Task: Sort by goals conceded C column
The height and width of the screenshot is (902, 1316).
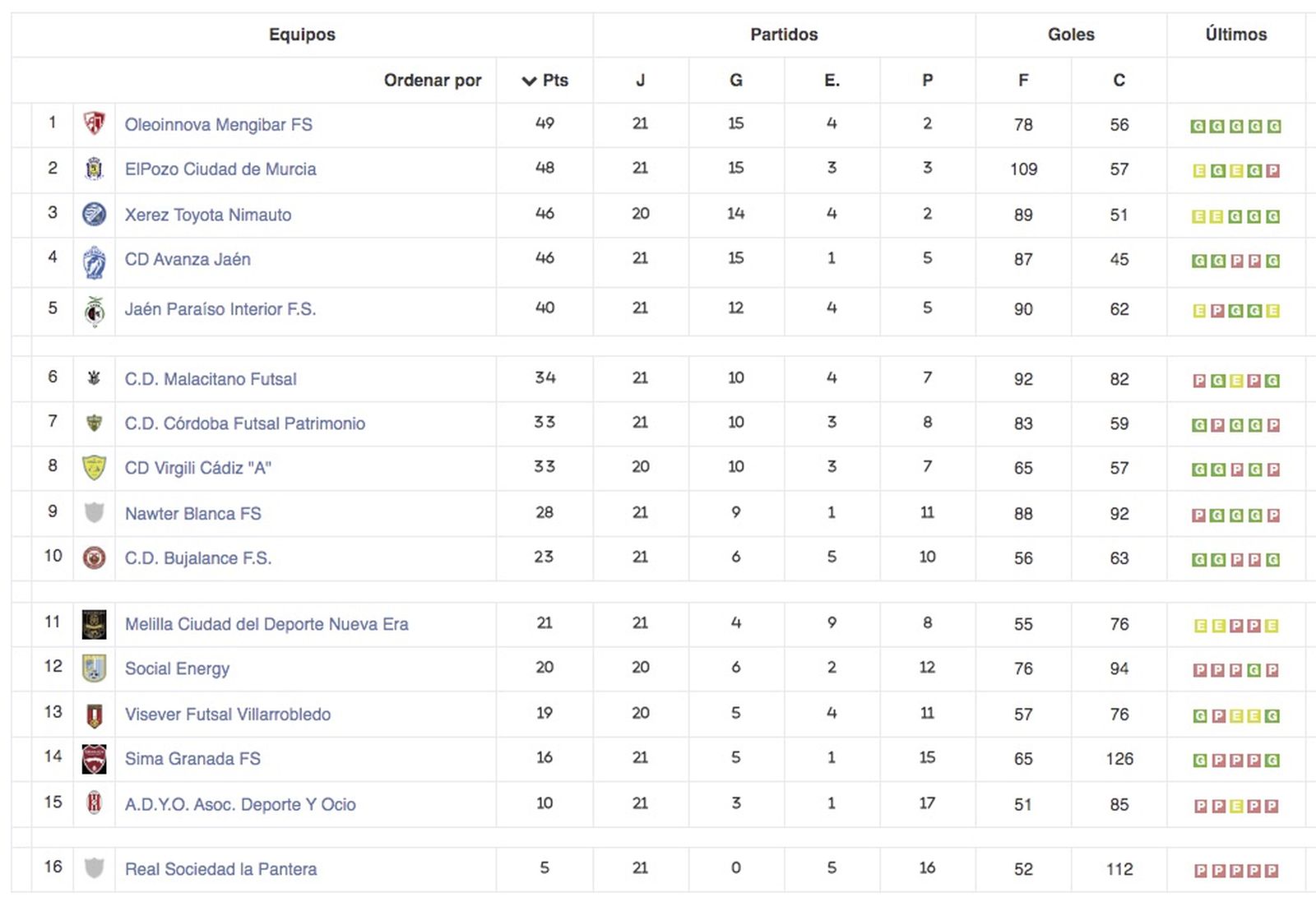Action: (1119, 81)
